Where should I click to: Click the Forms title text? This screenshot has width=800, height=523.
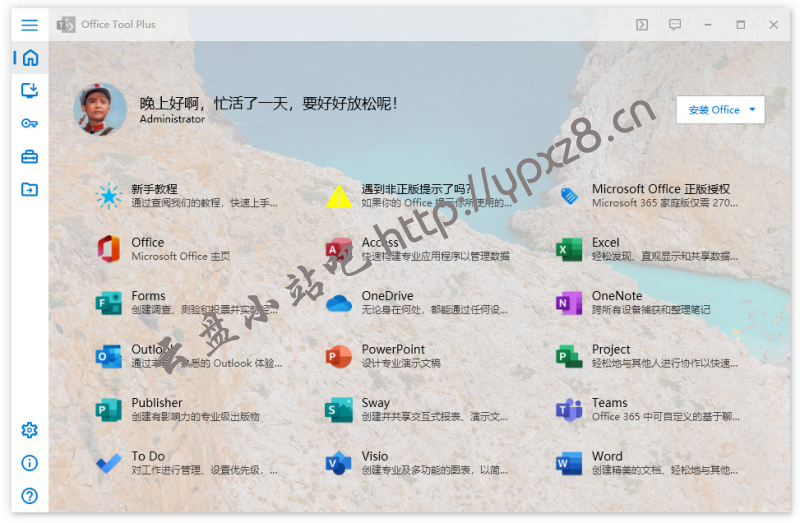[x=148, y=296]
